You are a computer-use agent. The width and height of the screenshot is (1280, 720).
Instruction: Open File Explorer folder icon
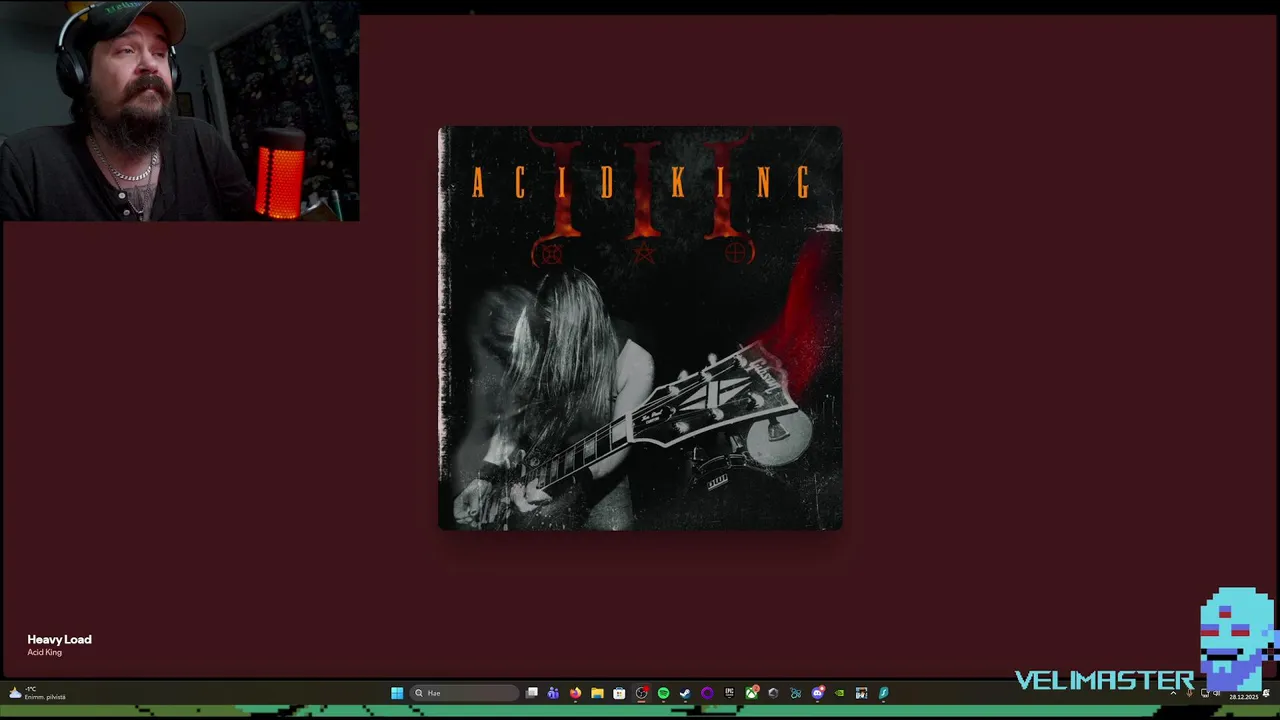[597, 693]
